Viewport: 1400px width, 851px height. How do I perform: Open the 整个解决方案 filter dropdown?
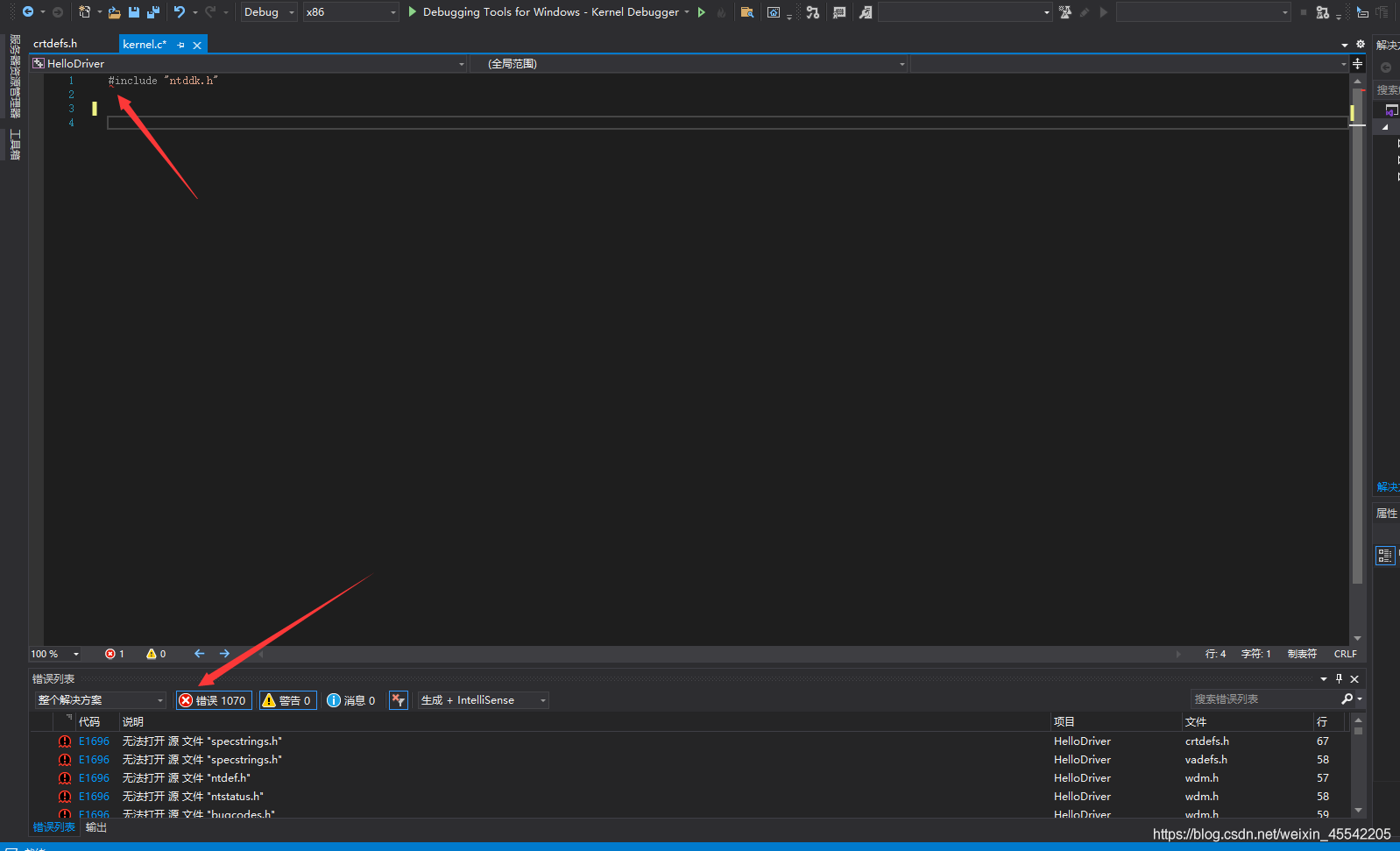101,700
